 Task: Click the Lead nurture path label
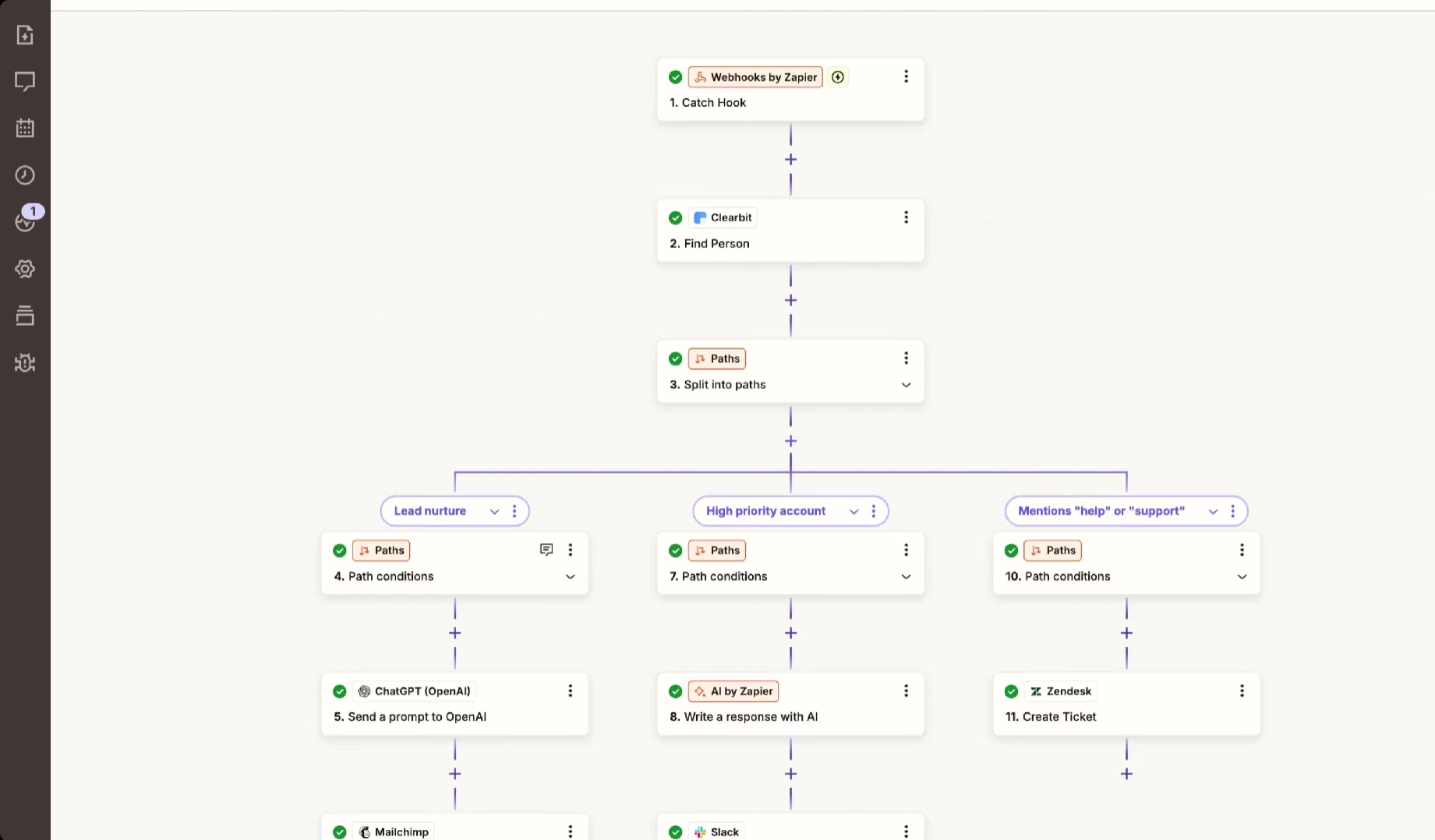tap(430, 511)
